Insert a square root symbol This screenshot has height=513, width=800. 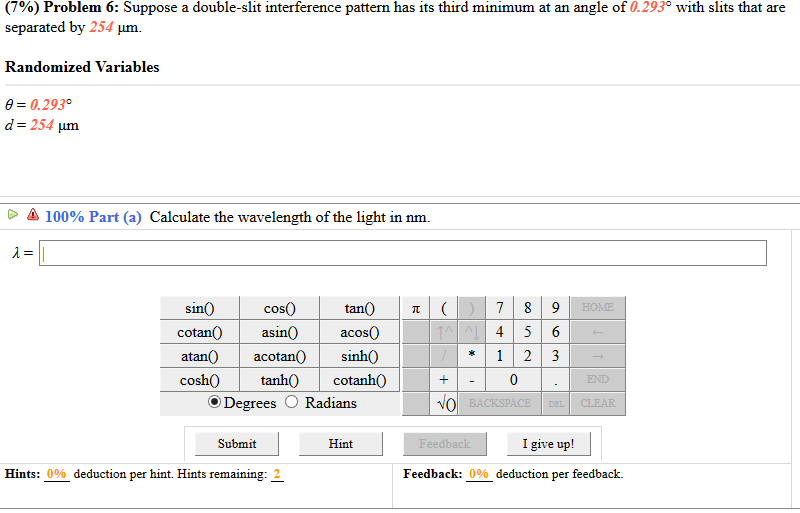click(446, 403)
